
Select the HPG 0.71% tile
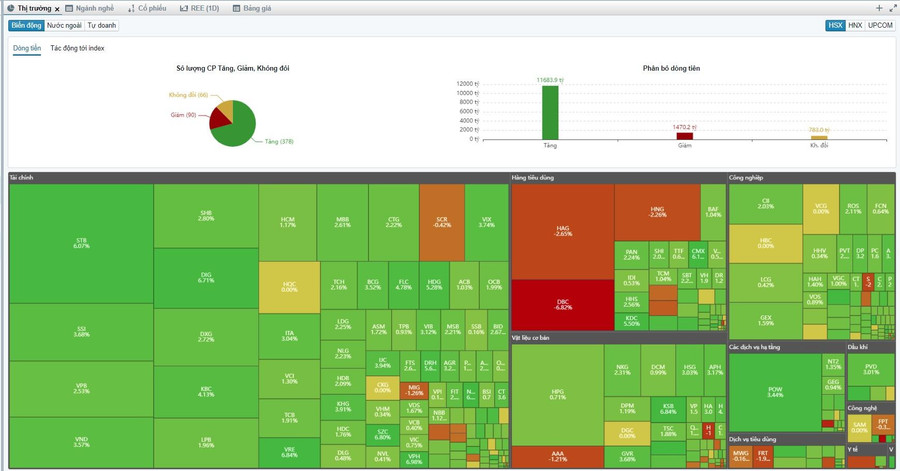coord(557,395)
